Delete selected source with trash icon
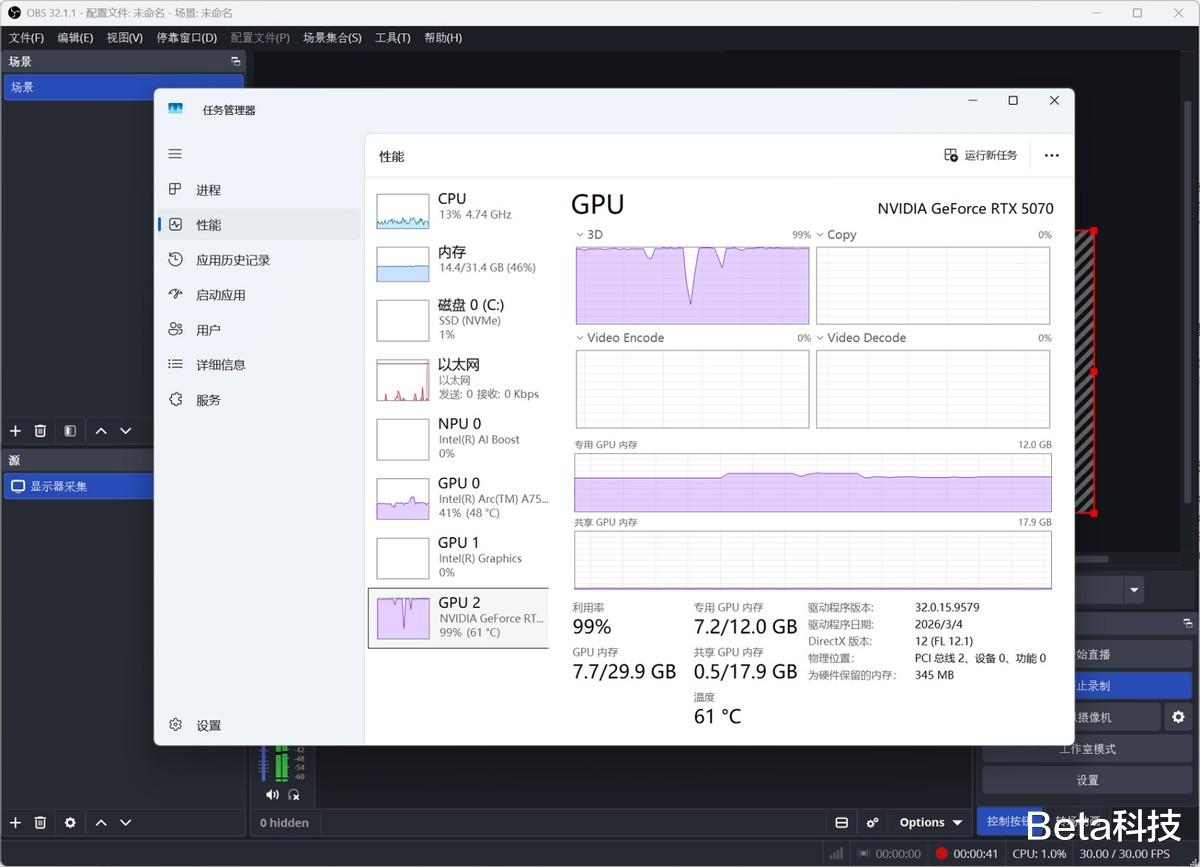This screenshot has width=1200, height=867. [41, 822]
